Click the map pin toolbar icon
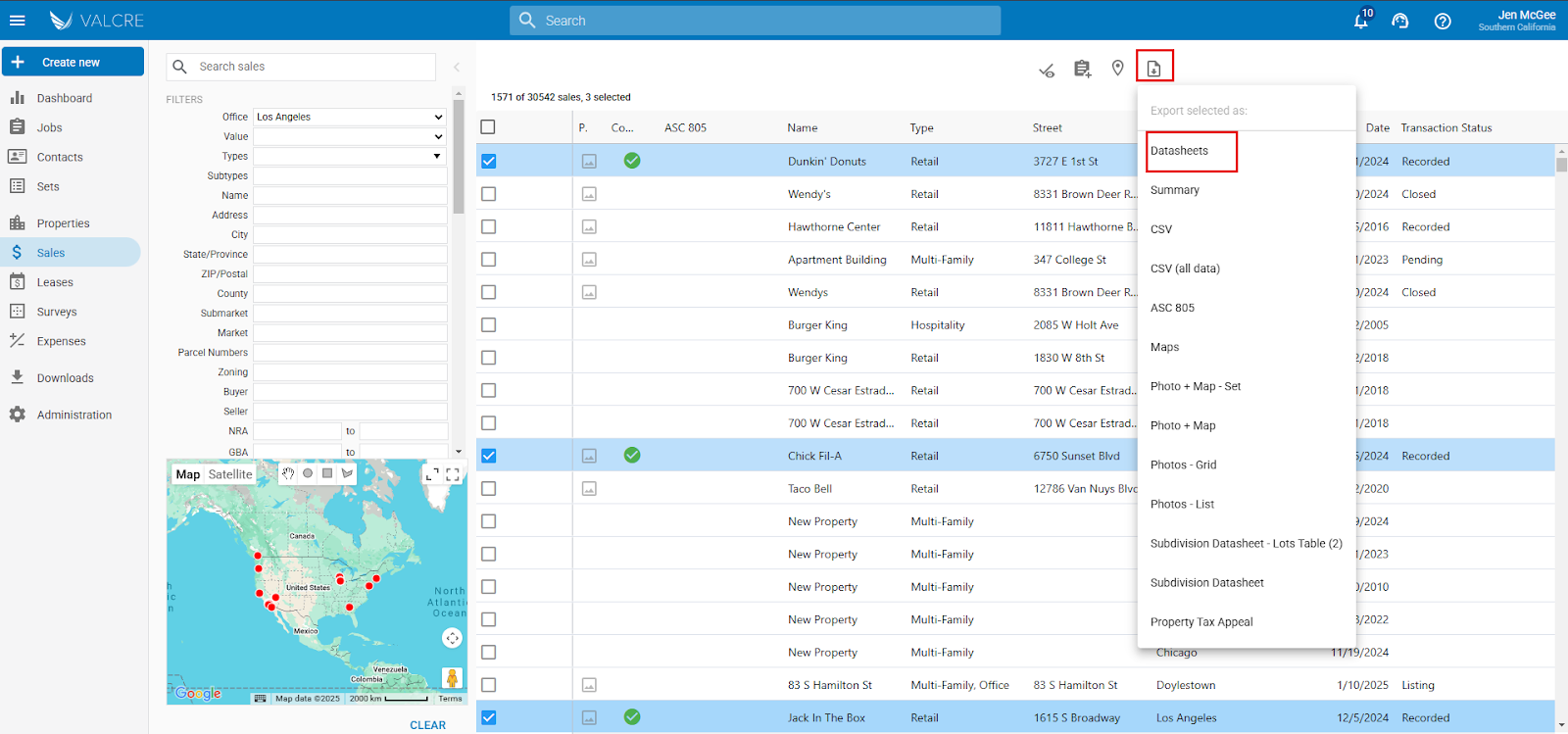1568x734 pixels. coord(1117,68)
